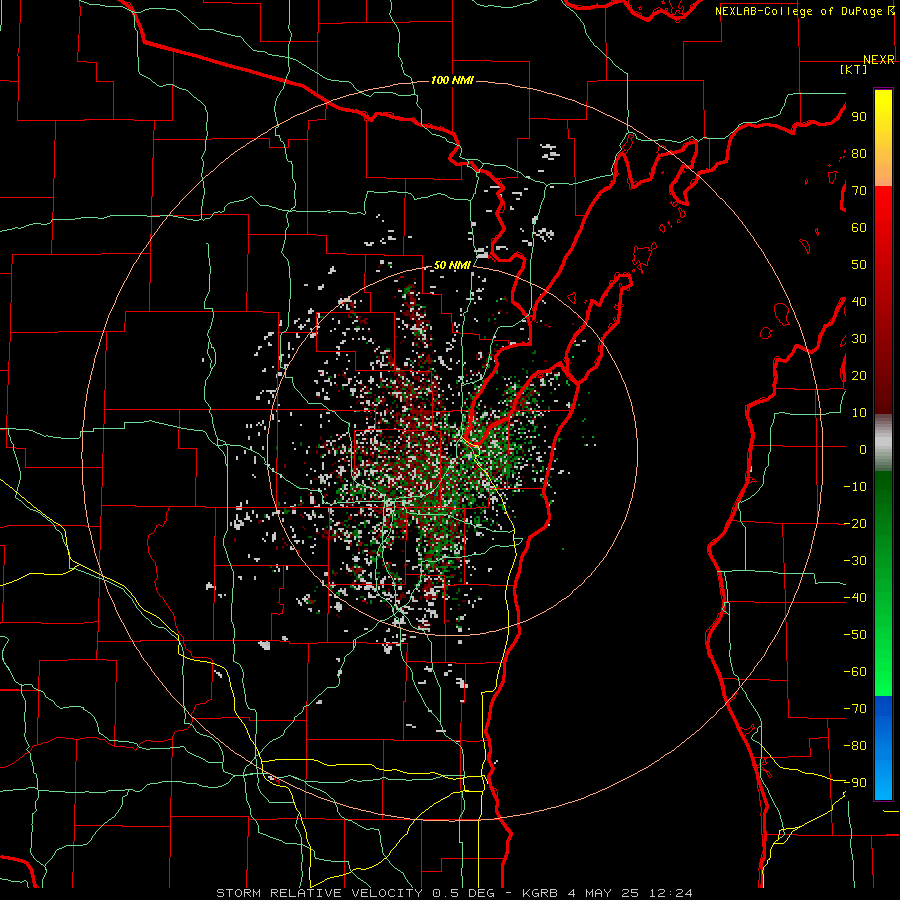This screenshot has height=900, width=900.
Task: Select the 60 value on the velocity scale
Action: click(x=859, y=227)
